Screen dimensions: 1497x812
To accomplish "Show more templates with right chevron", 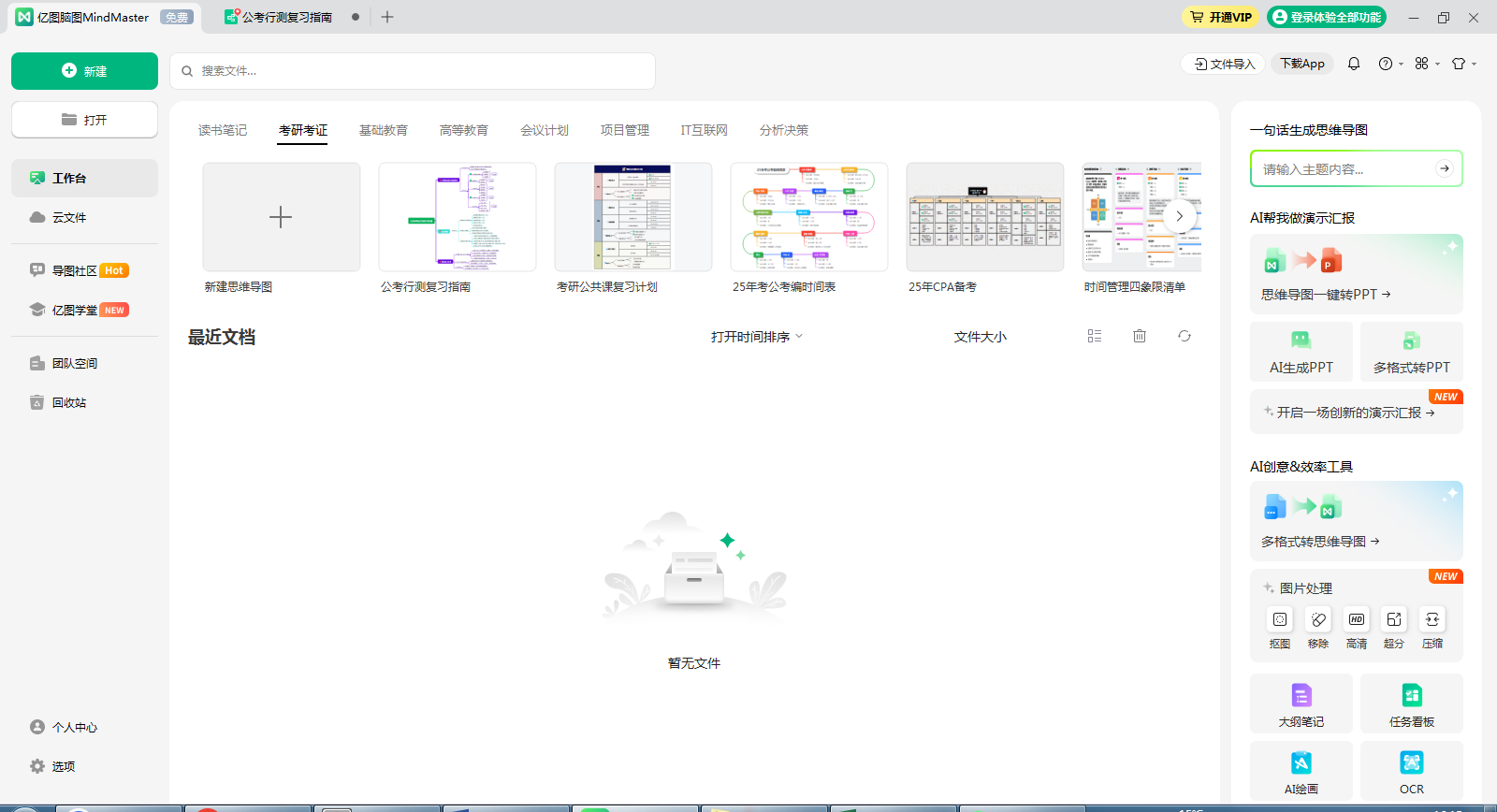I will pyautogui.click(x=1180, y=216).
